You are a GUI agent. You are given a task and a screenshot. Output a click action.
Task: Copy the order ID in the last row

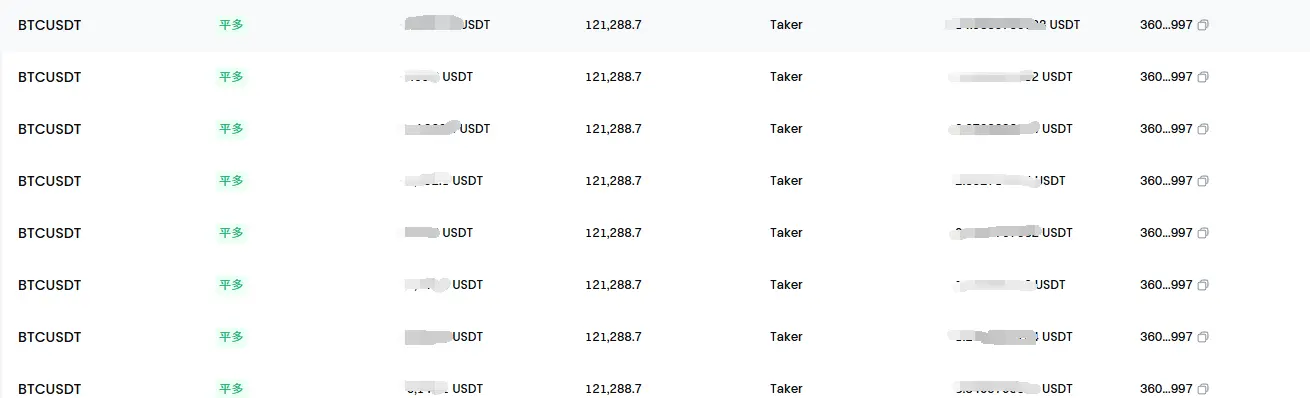click(1203, 389)
